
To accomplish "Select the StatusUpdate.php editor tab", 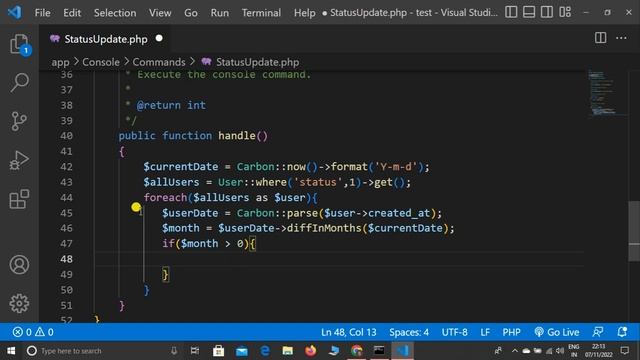I will coord(105,39).
